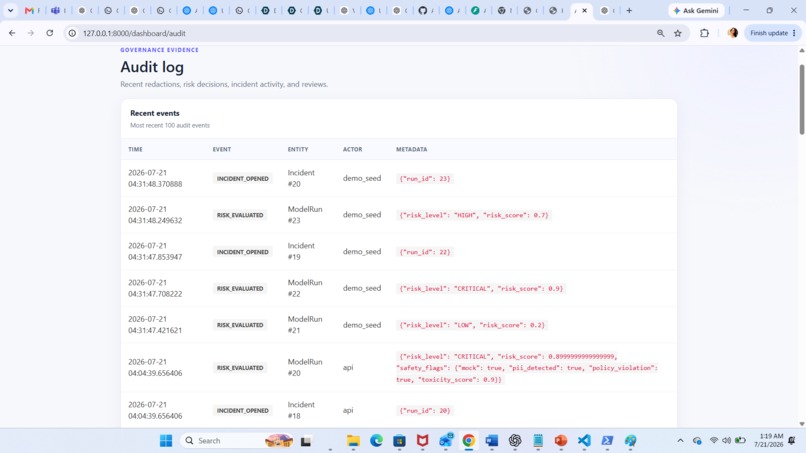Open Microsoft Store from the taskbar
806x453 pixels.
(x=399, y=441)
